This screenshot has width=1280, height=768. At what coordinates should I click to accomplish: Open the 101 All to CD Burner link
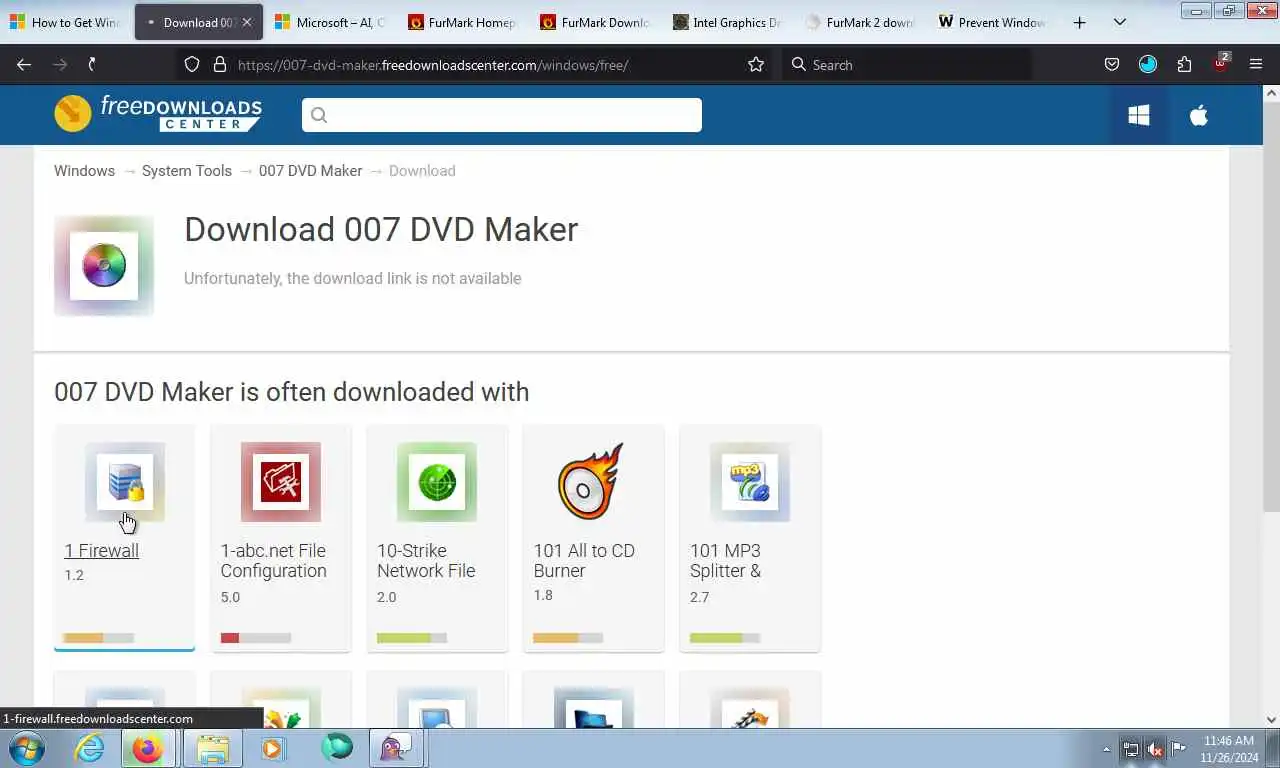[584, 560]
